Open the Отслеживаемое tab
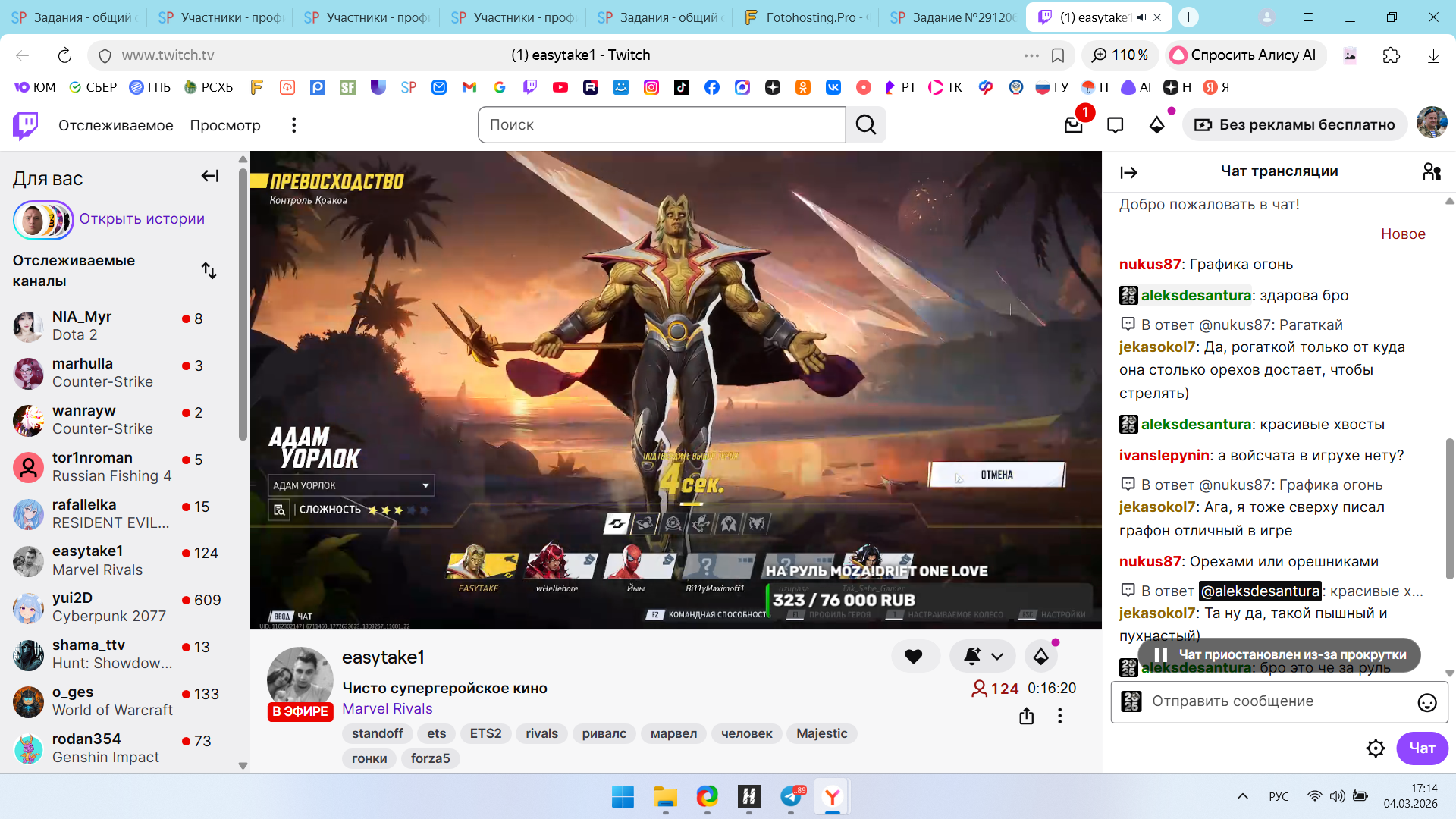The width and height of the screenshot is (1456, 819). coord(115,125)
